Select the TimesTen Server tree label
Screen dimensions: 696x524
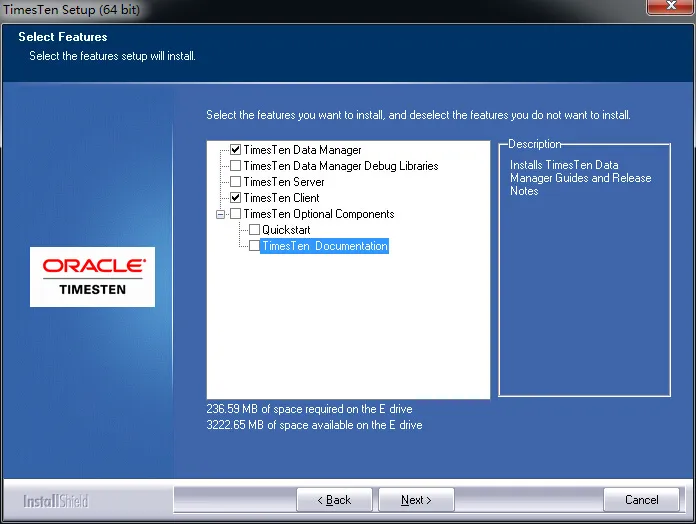[x=284, y=182]
